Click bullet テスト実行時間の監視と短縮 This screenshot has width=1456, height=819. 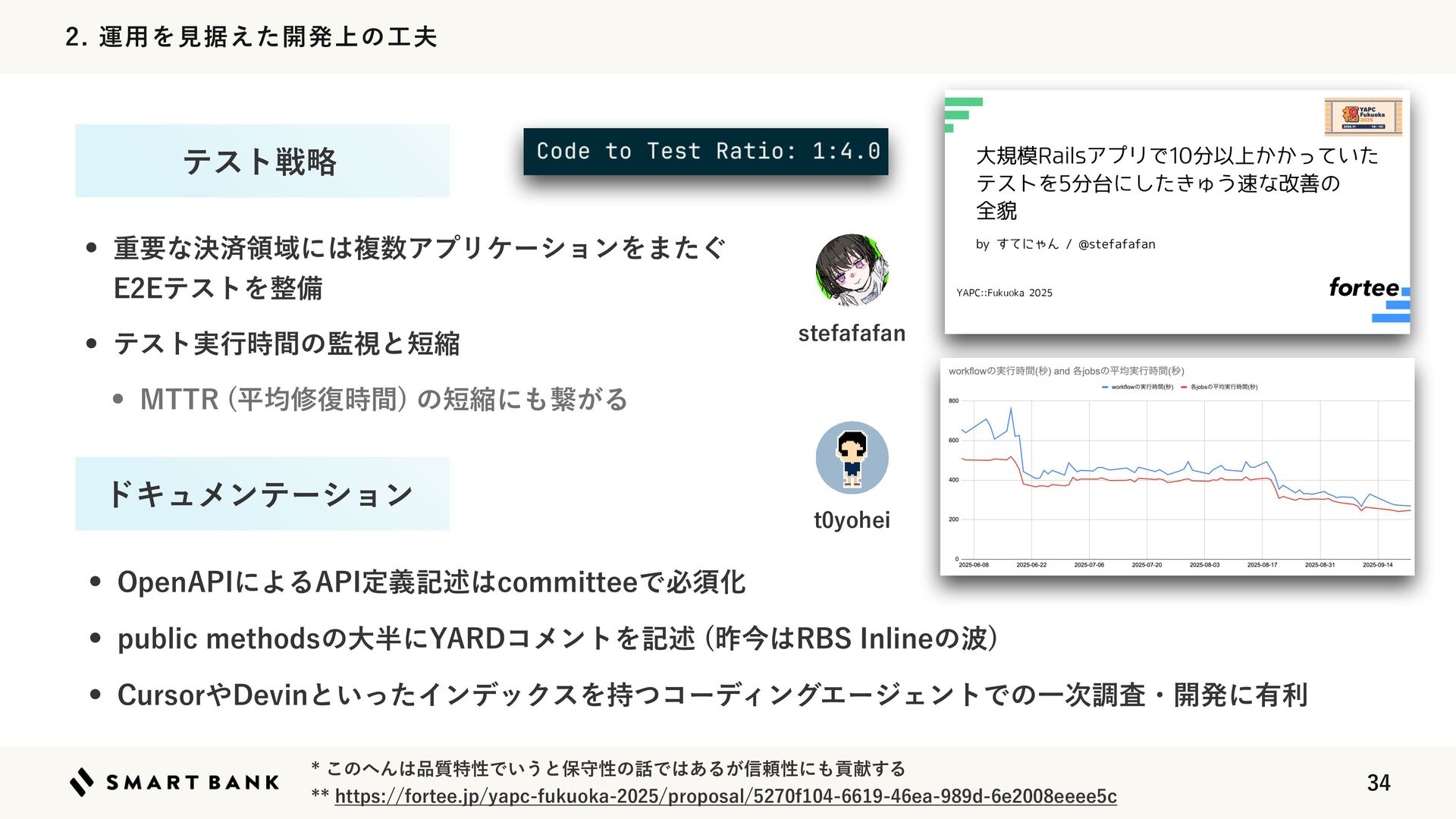click(287, 344)
